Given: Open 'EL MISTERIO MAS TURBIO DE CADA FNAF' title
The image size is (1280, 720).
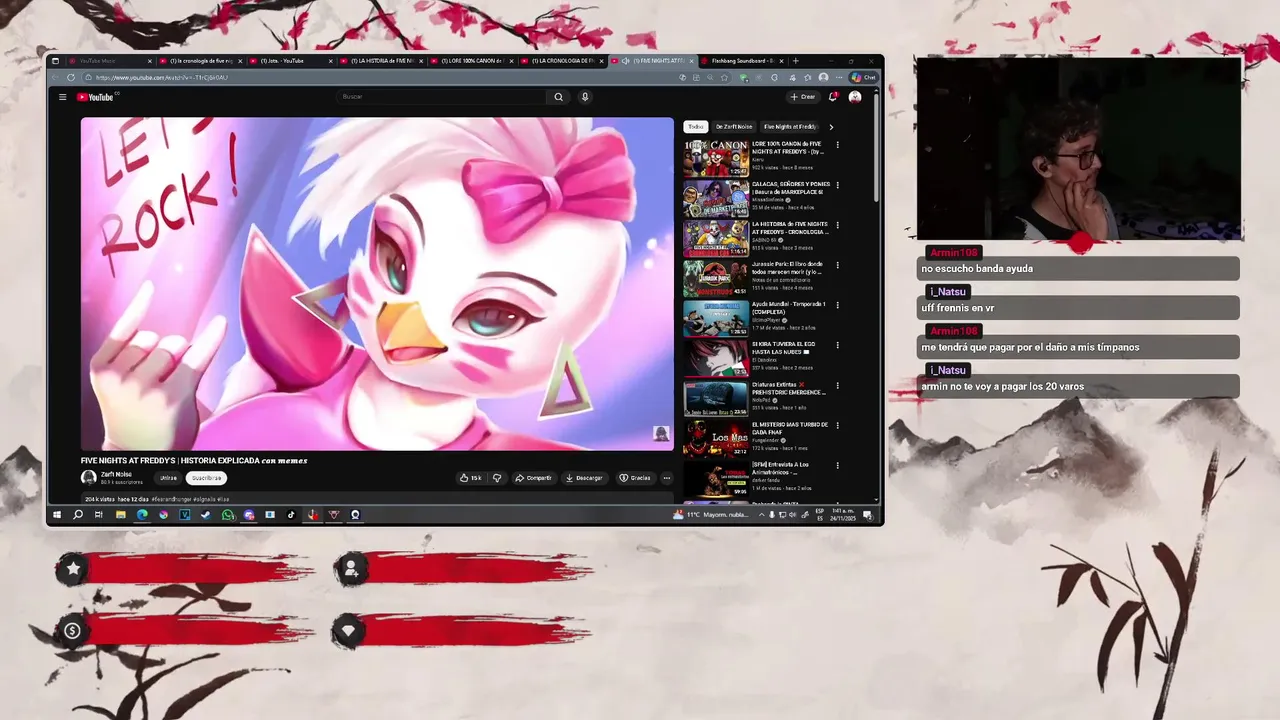Looking at the screenshot, I should click(x=790, y=428).
